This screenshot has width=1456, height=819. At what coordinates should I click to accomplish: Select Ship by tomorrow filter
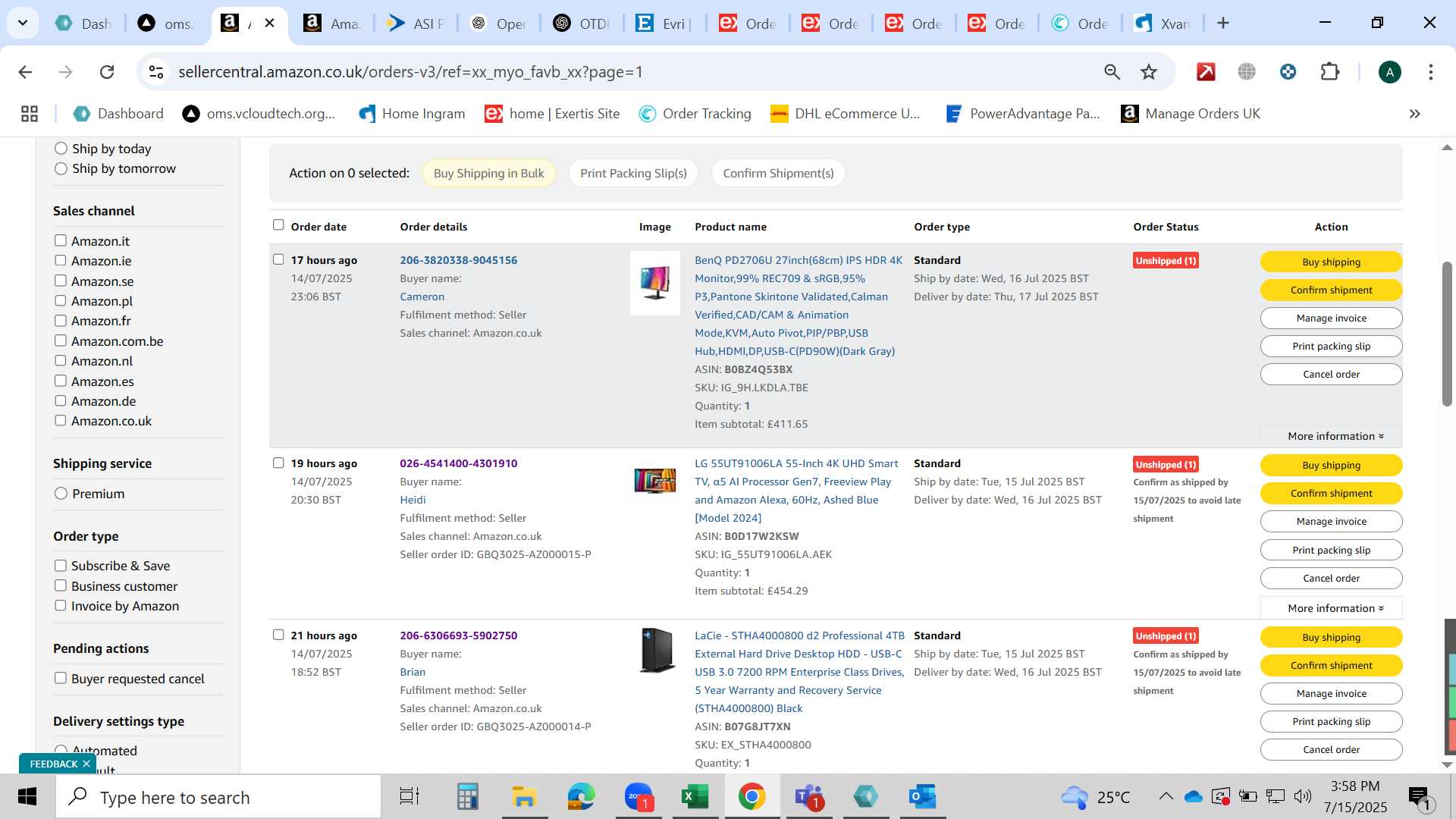click(61, 168)
